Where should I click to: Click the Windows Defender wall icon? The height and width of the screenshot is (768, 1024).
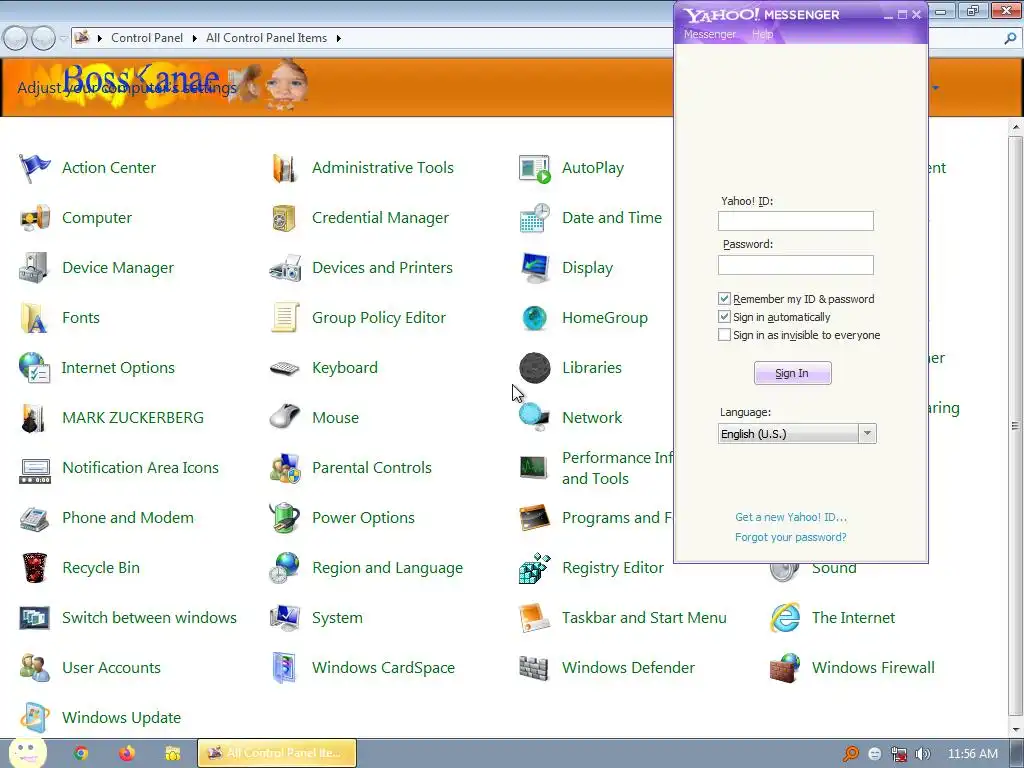(x=534, y=668)
